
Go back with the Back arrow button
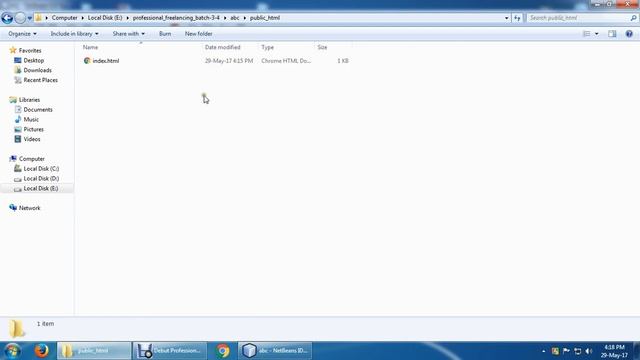coord(7,18)
